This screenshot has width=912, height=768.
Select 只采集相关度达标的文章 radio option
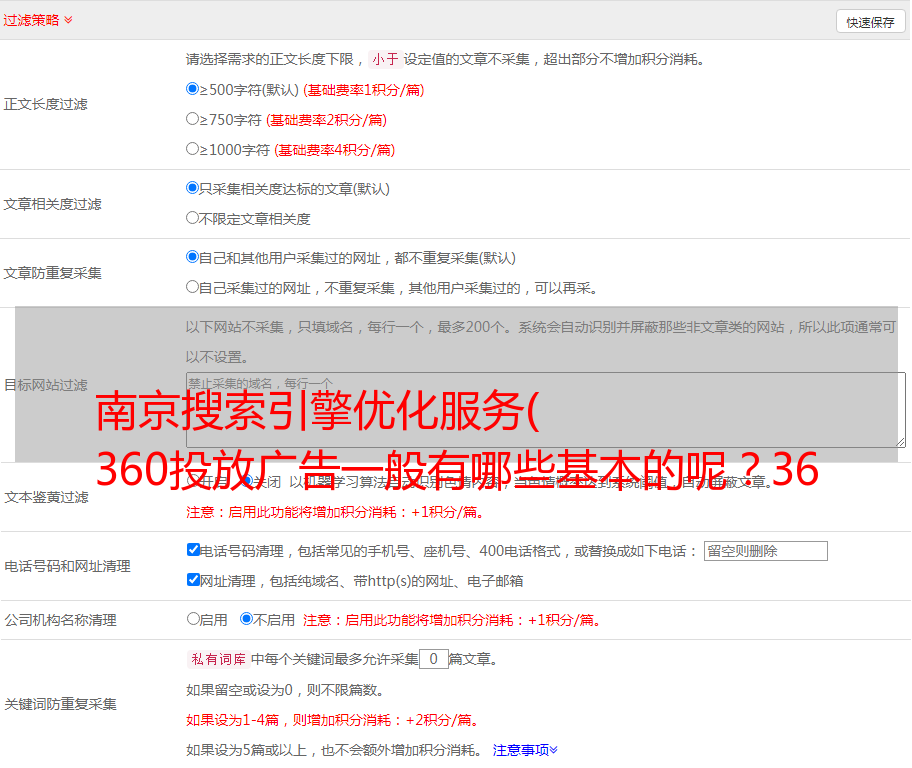pyautogui.click(x=192, y=187)
